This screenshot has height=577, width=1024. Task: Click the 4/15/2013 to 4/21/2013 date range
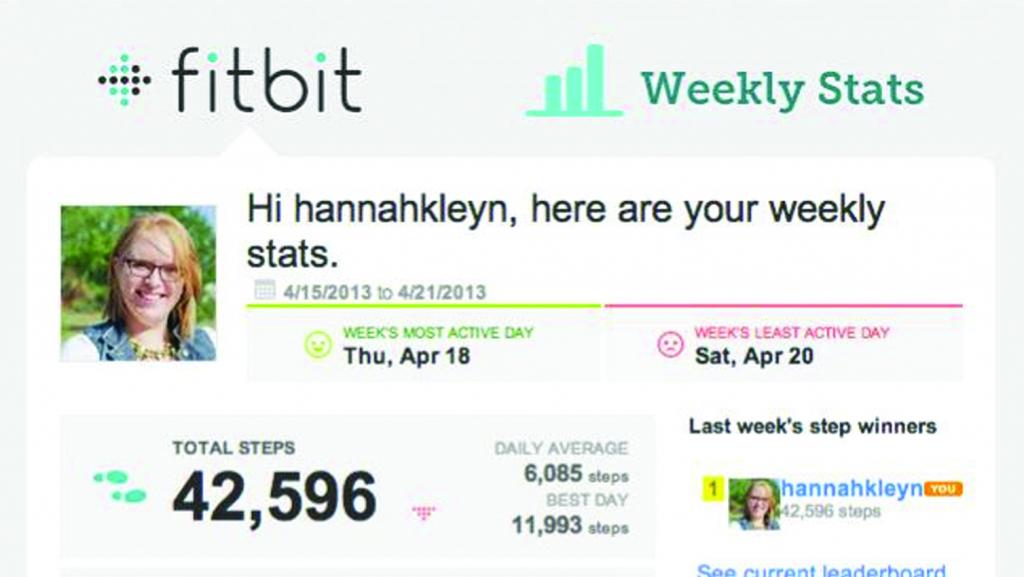[385, 292]
